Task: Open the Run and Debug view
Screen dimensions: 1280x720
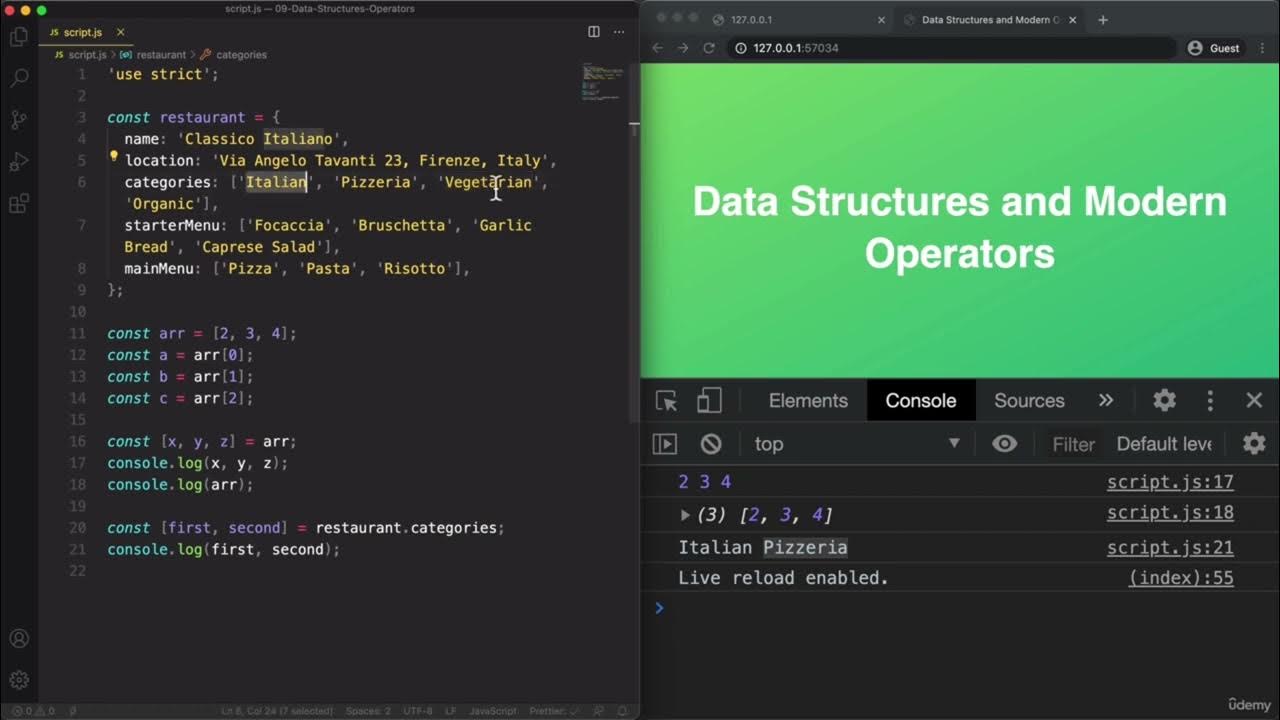Action: click(x=19, y=162)
